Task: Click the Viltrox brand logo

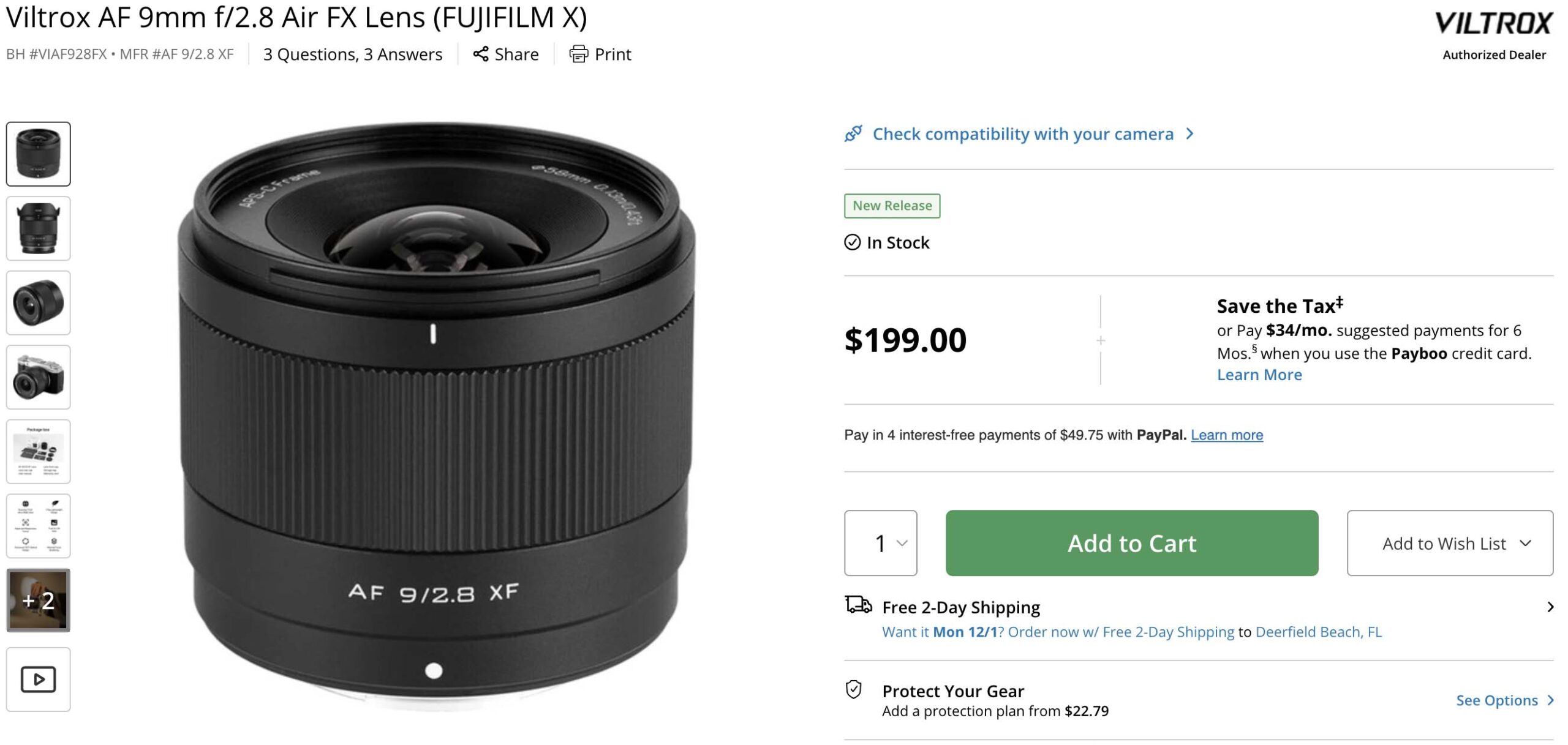Action: tap(1493, 23)
